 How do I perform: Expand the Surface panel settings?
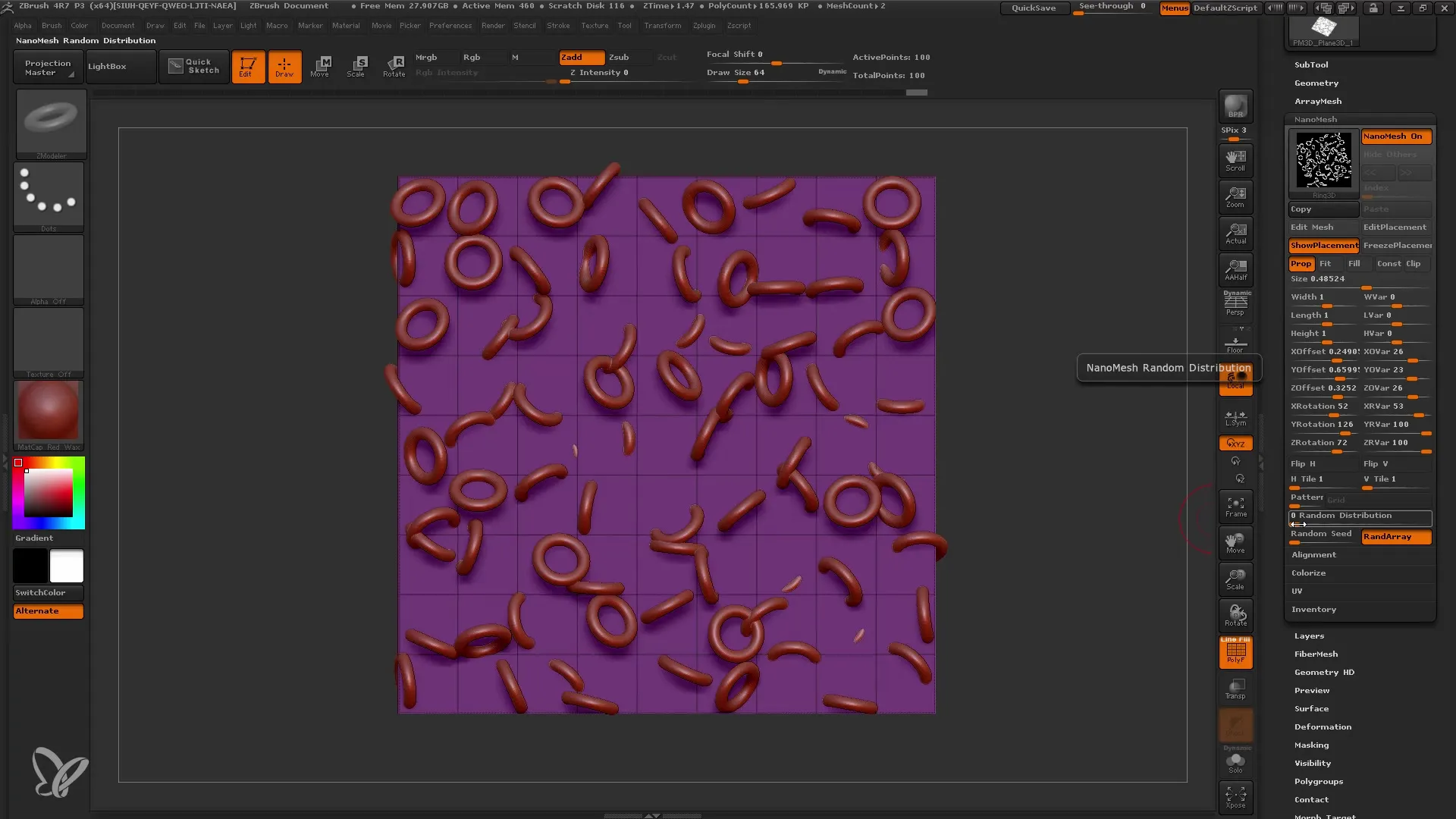pyautogui.click(x=1311, y=708)
